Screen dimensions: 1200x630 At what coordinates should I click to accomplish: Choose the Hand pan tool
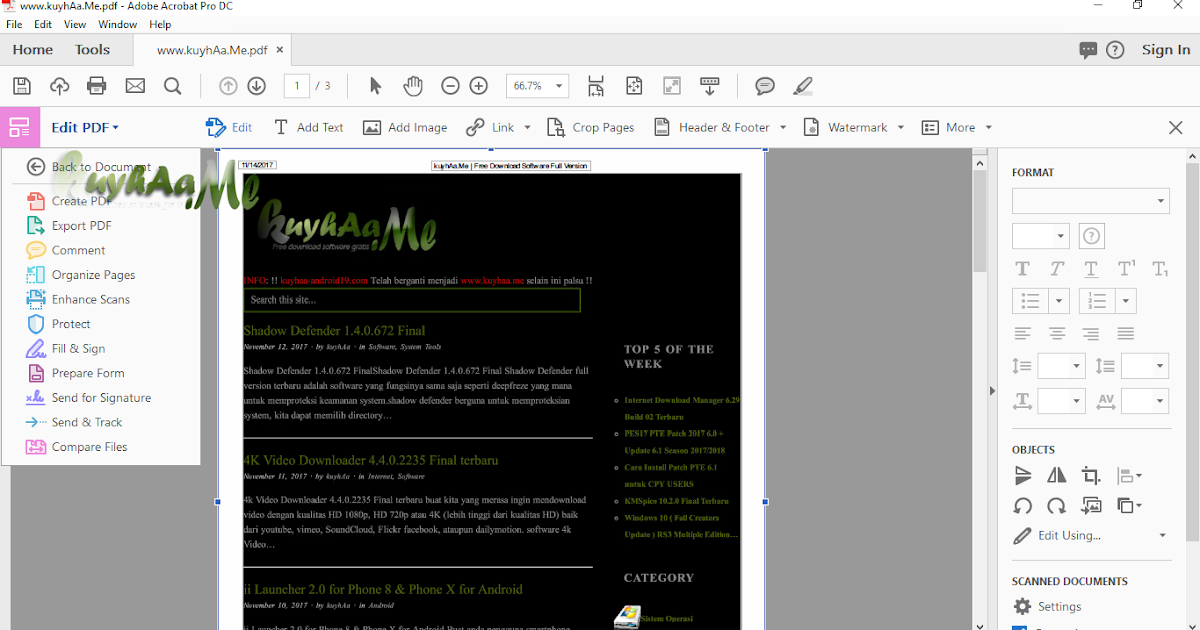413,86
